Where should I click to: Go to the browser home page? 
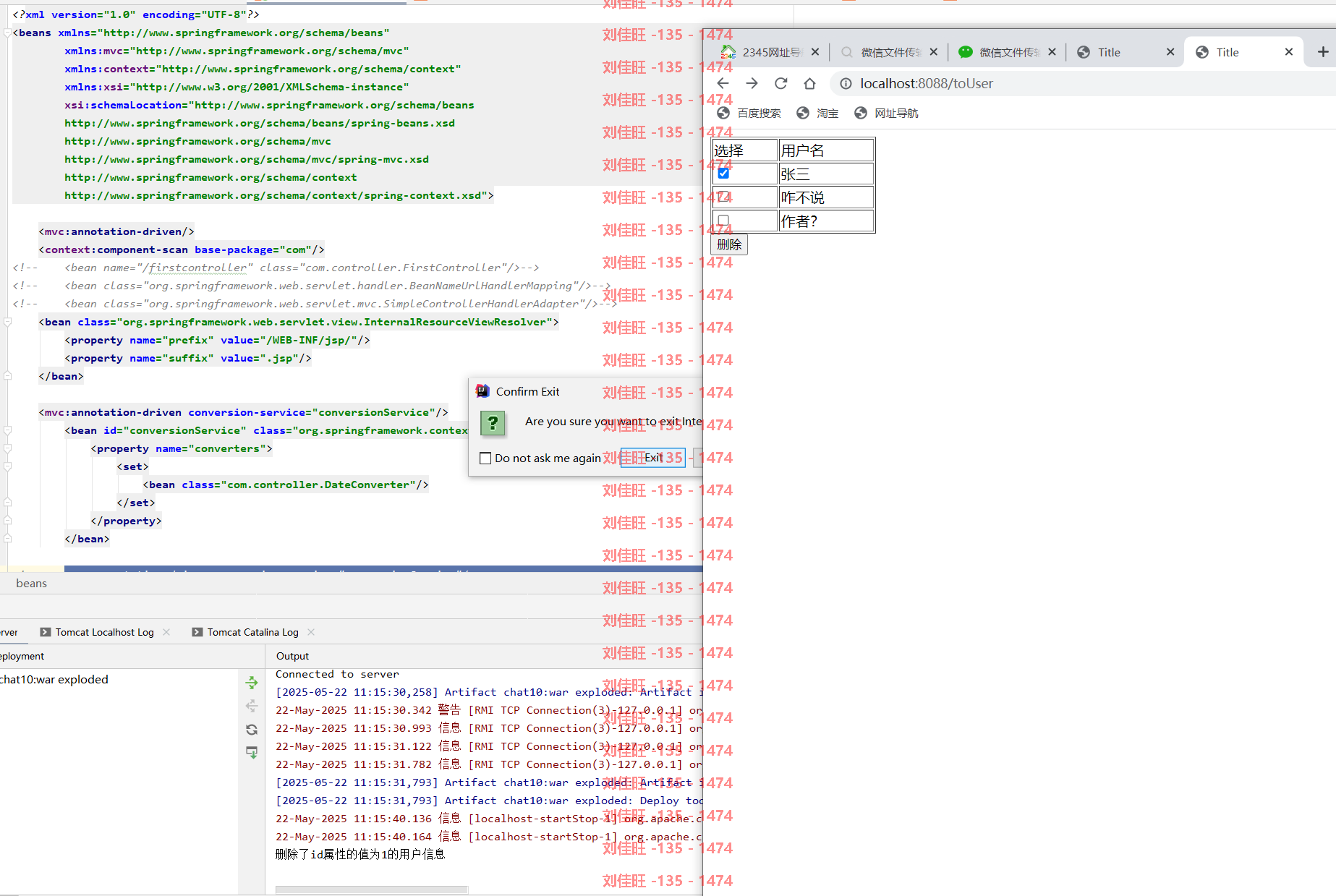tap(809, 83)
